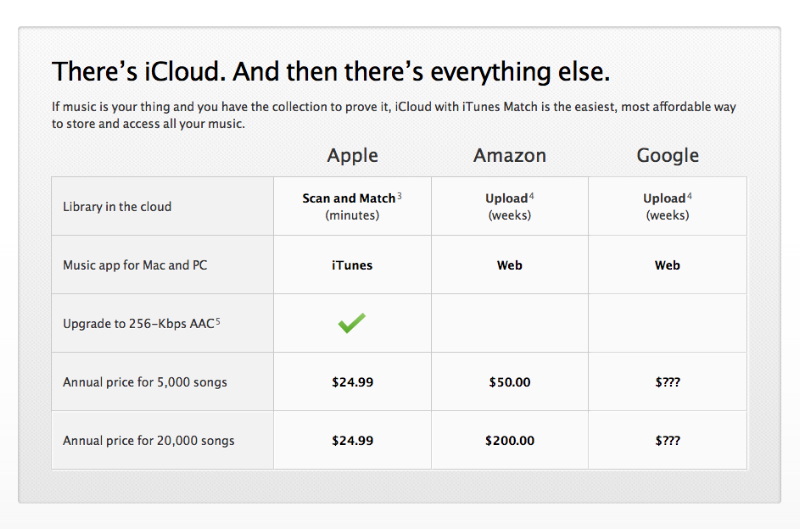Image resolution: width=800 pixels, height=529 pixels.
Task: Click the Web cell under Google
Action: coord(667,265)
